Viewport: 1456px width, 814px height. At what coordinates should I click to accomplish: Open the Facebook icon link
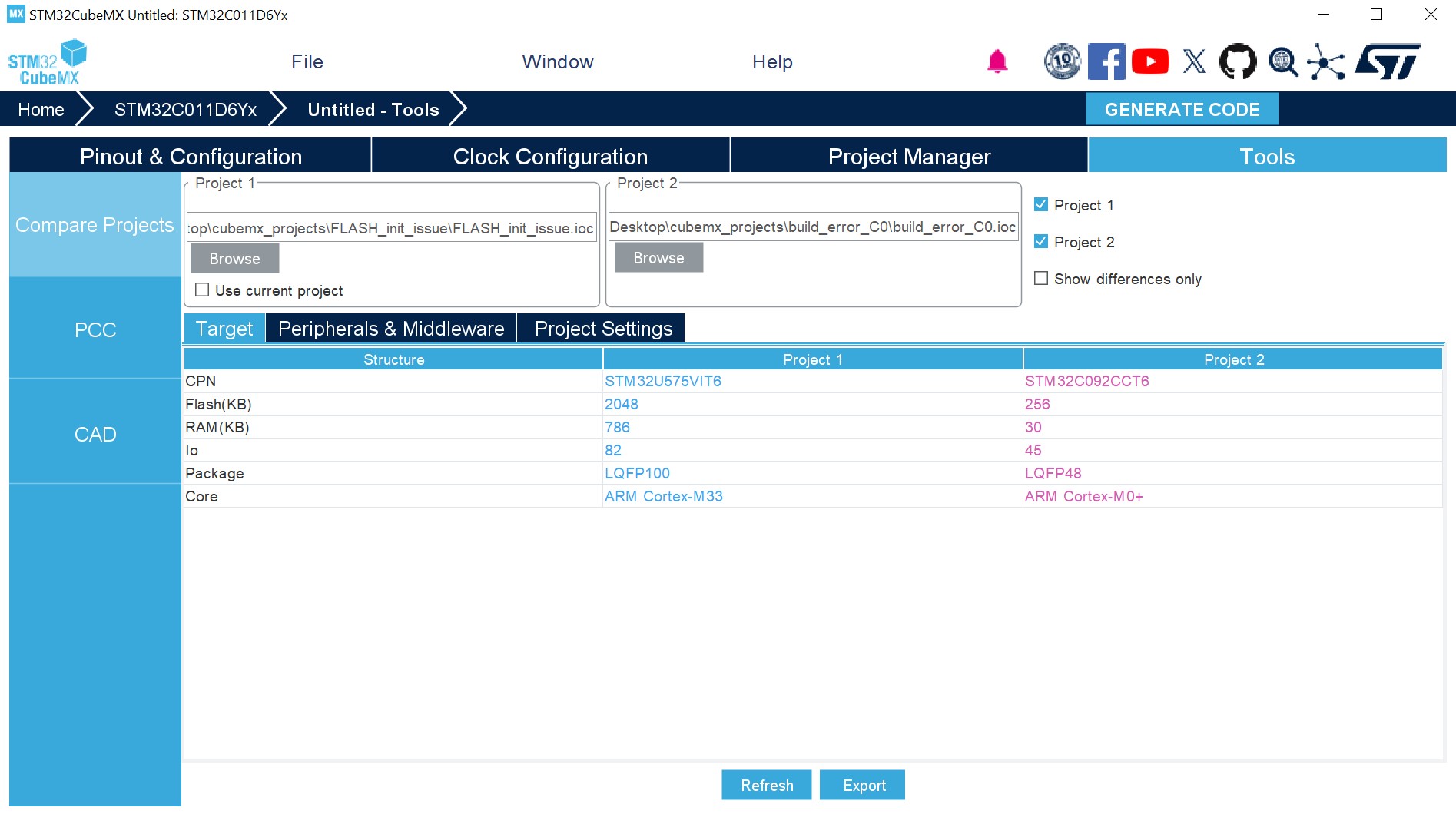coord(1106,61)
